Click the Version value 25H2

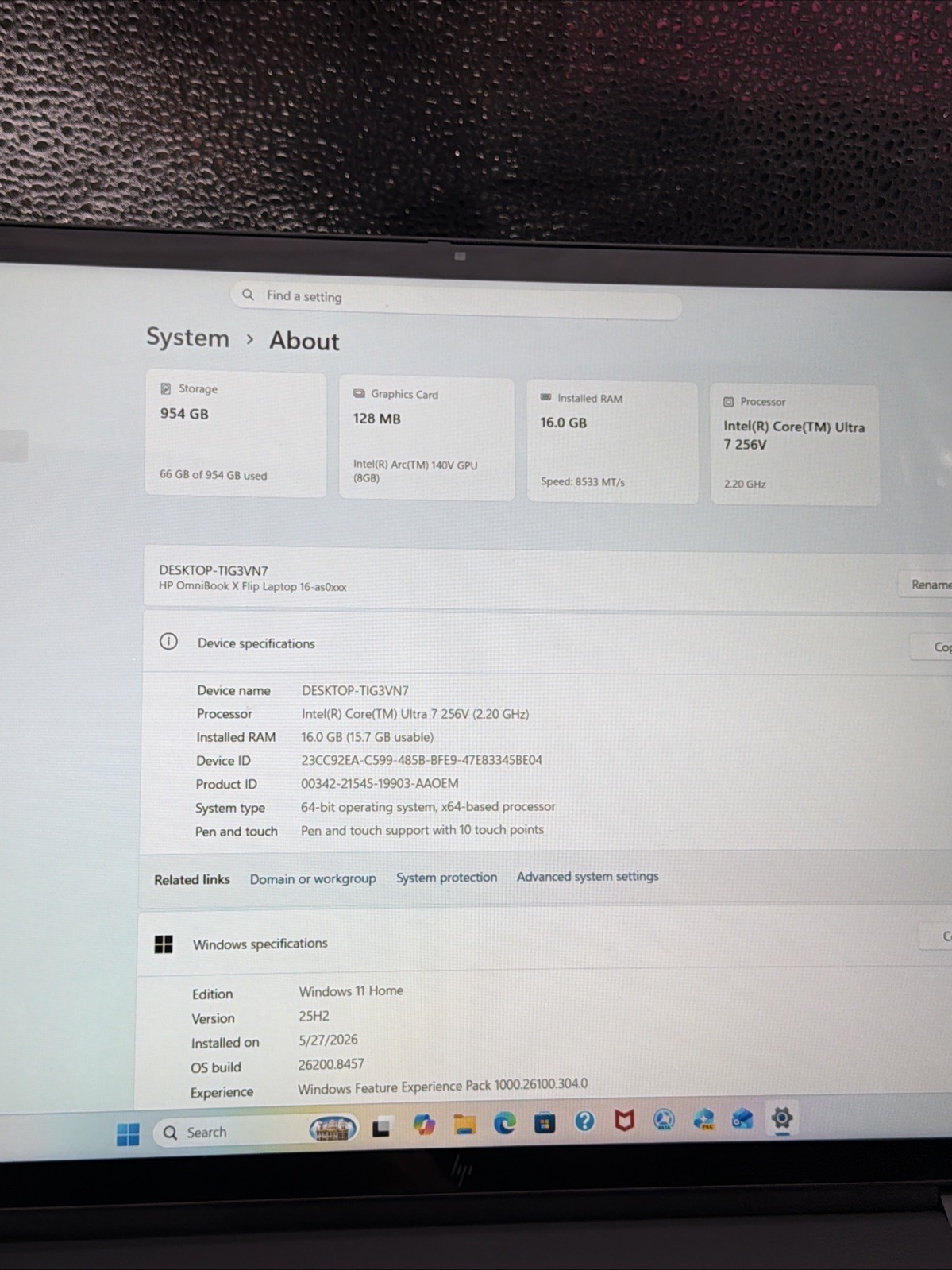pyautogui.click(x=314, y=1016)
